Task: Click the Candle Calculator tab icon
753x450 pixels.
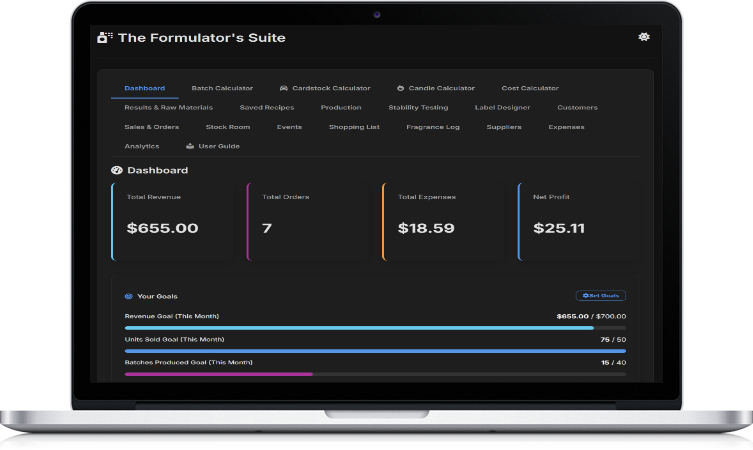Action: tap(400, 88)
